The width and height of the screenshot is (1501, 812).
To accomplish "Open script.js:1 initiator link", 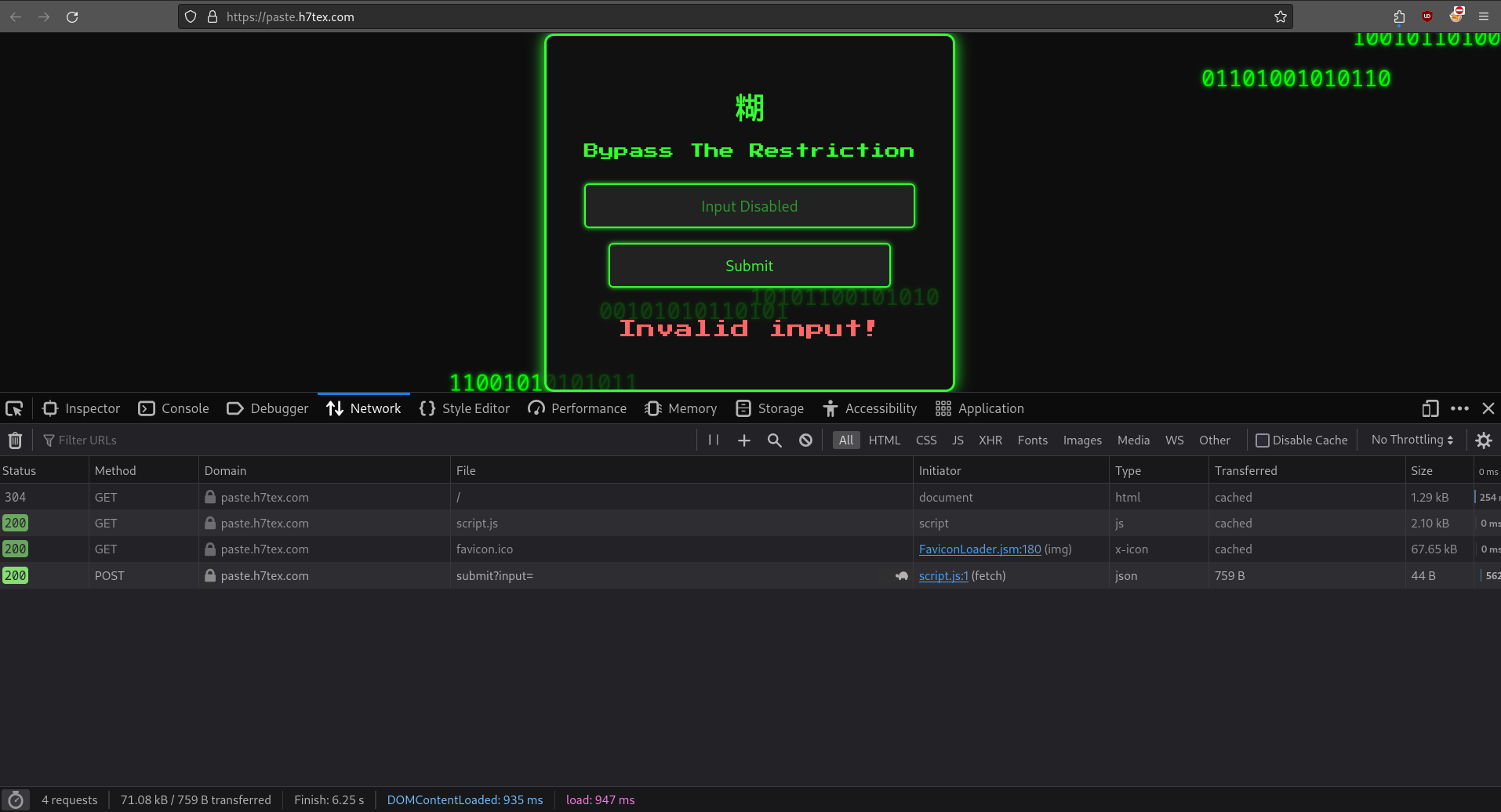I will [x=943, y=575].
